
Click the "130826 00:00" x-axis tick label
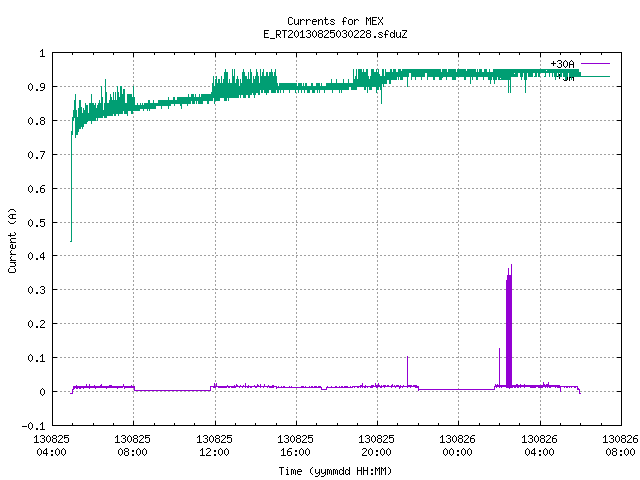tap(458, 445)
